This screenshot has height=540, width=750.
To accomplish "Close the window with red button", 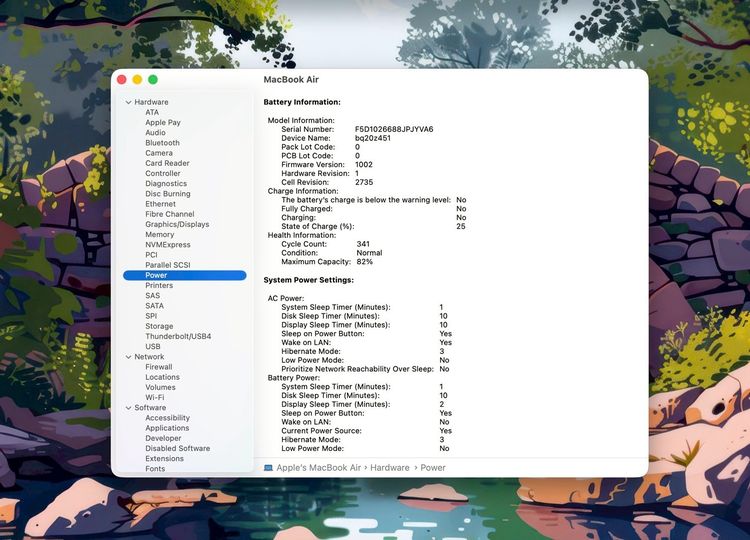I will 121,79.
